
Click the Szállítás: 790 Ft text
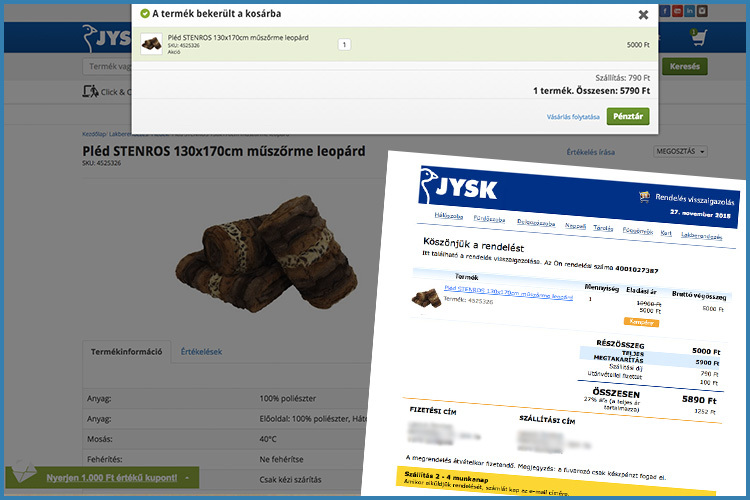pos(622,78)
